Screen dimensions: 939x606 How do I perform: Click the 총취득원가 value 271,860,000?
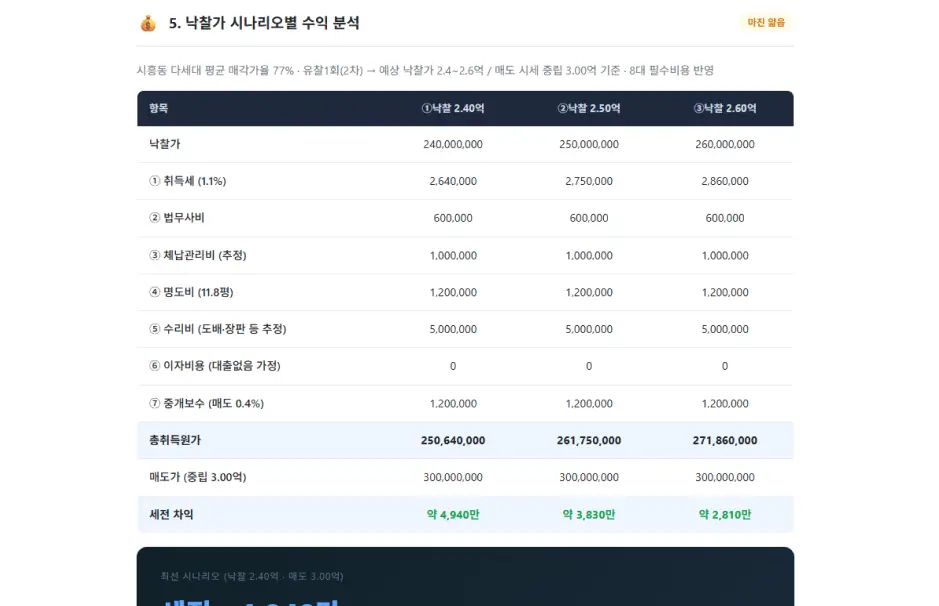click(725, 440)
